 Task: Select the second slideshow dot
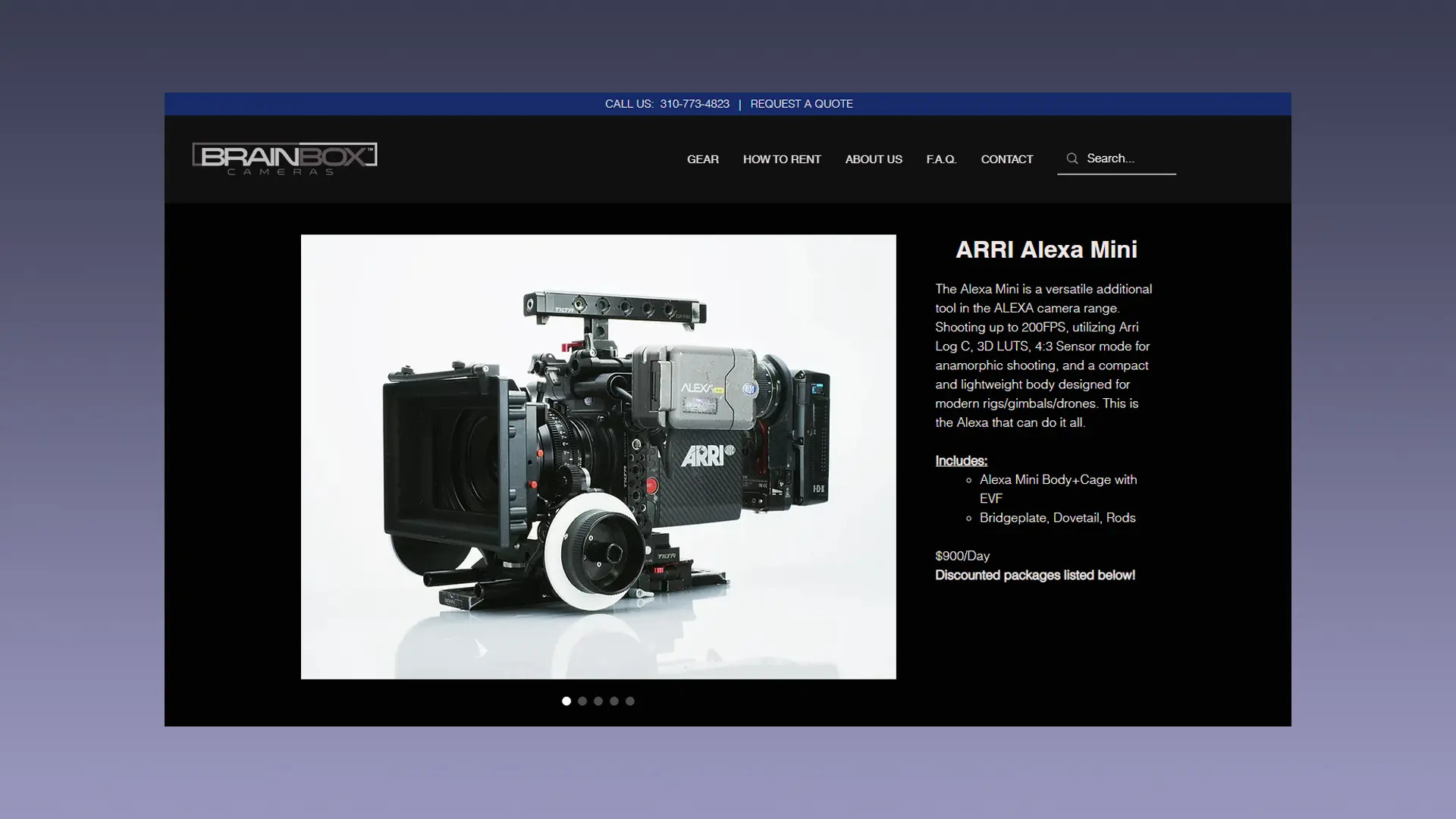[582, 701]
